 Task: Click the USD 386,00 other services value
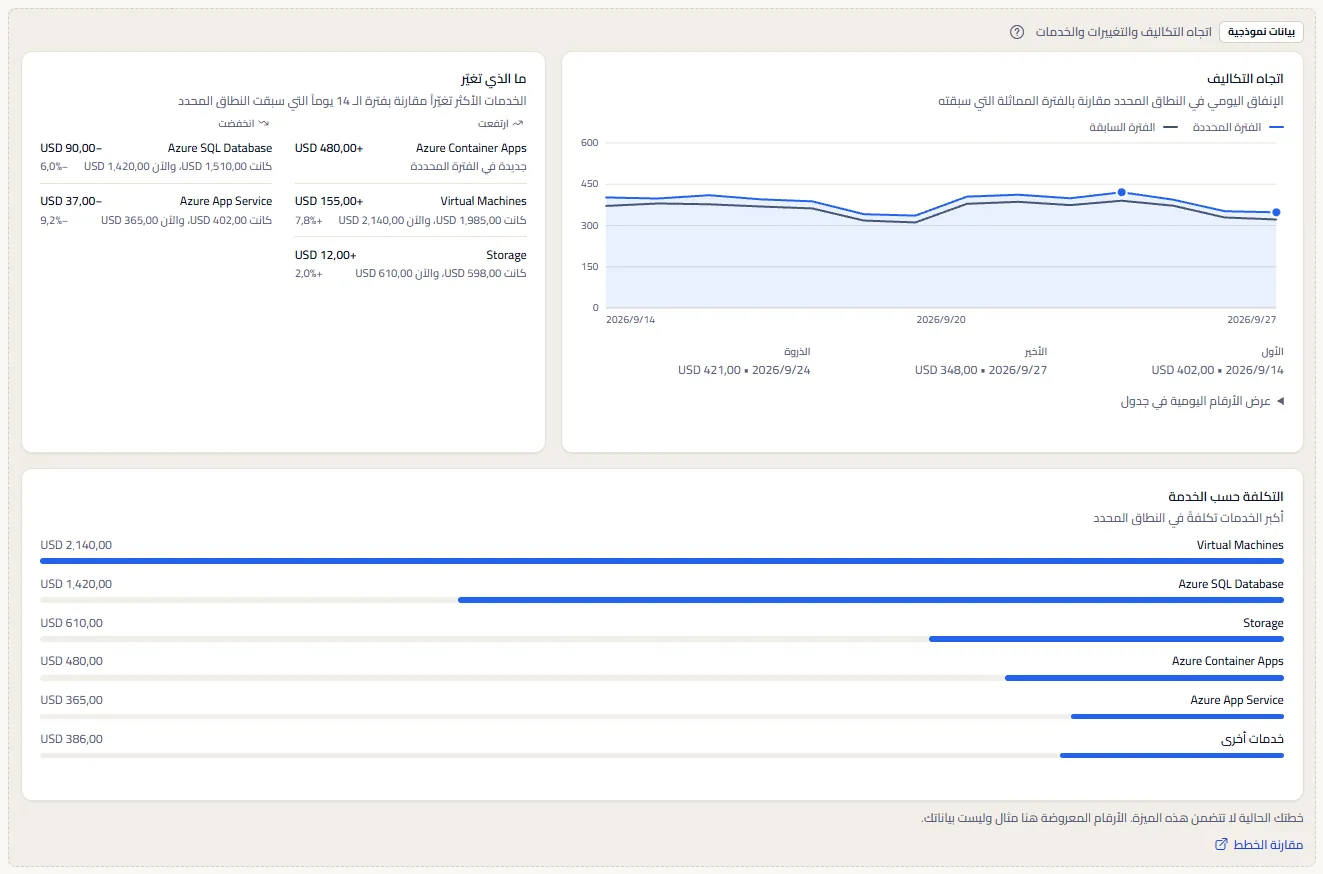(x=71, y=739)
